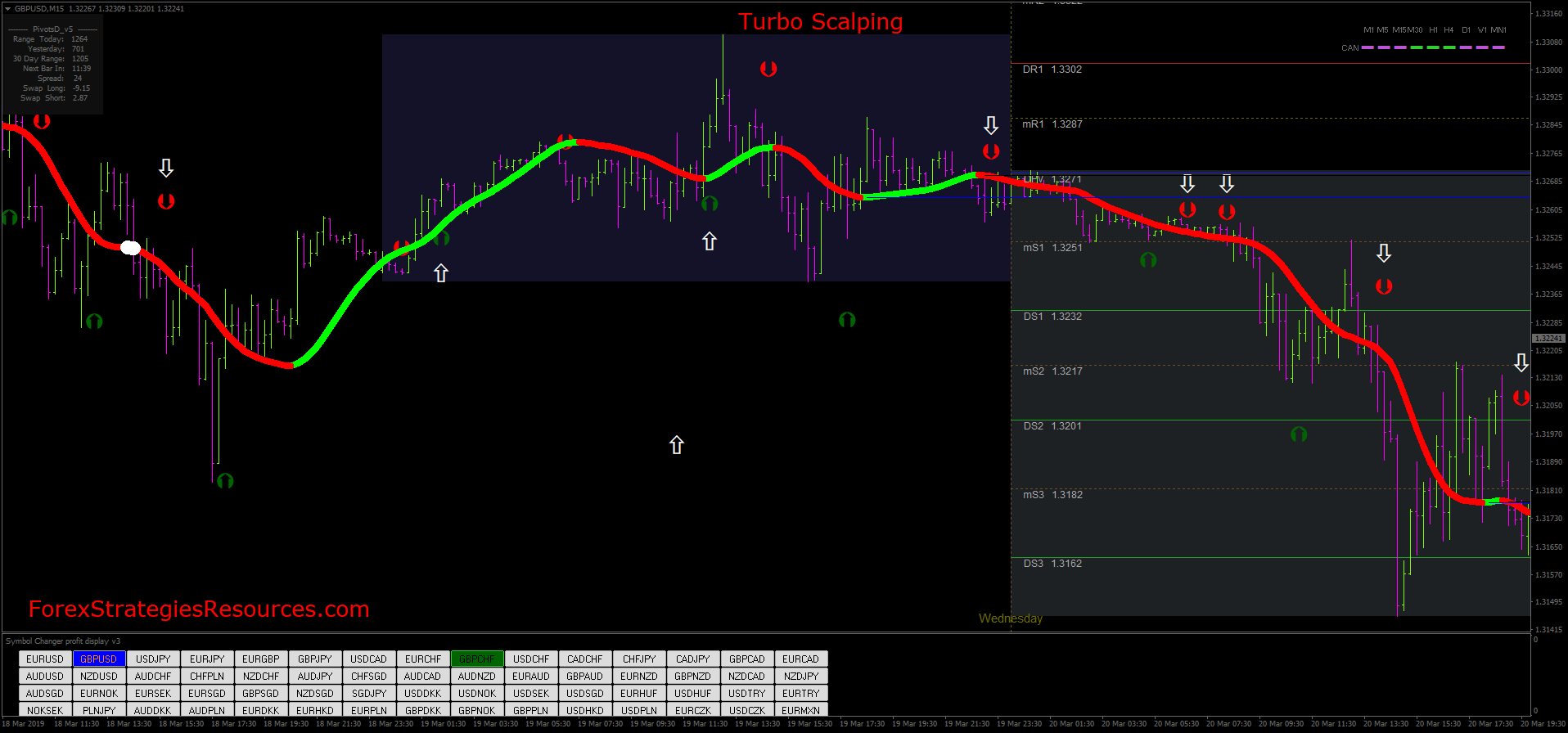Screen dimensions: 1568x733
Task: Select NZDCHF button
Action: tap(261, 677)
